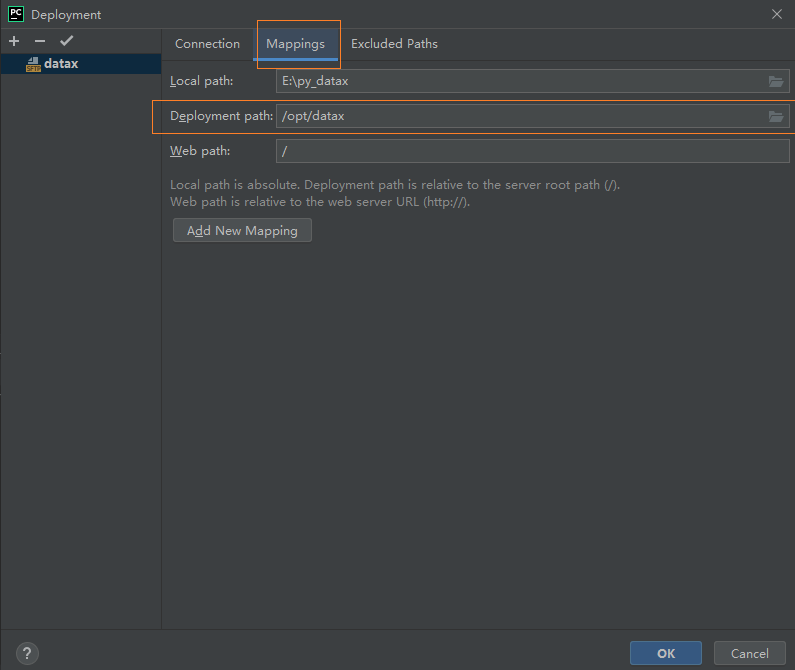This screenshot has height=670, width=795.
Task: Browse for local path folder
Action: click(x=776, y=81)
